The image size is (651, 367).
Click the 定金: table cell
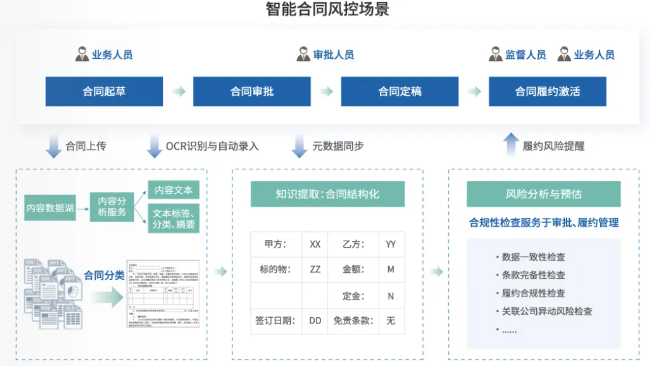coord(353,296)
